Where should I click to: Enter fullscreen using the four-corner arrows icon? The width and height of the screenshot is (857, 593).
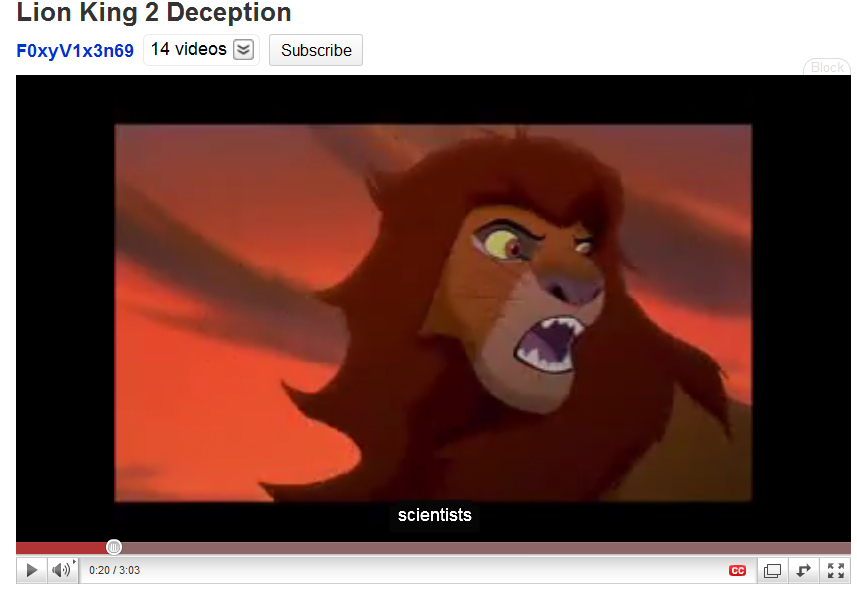pyautogui.click(x=836, y=571)
